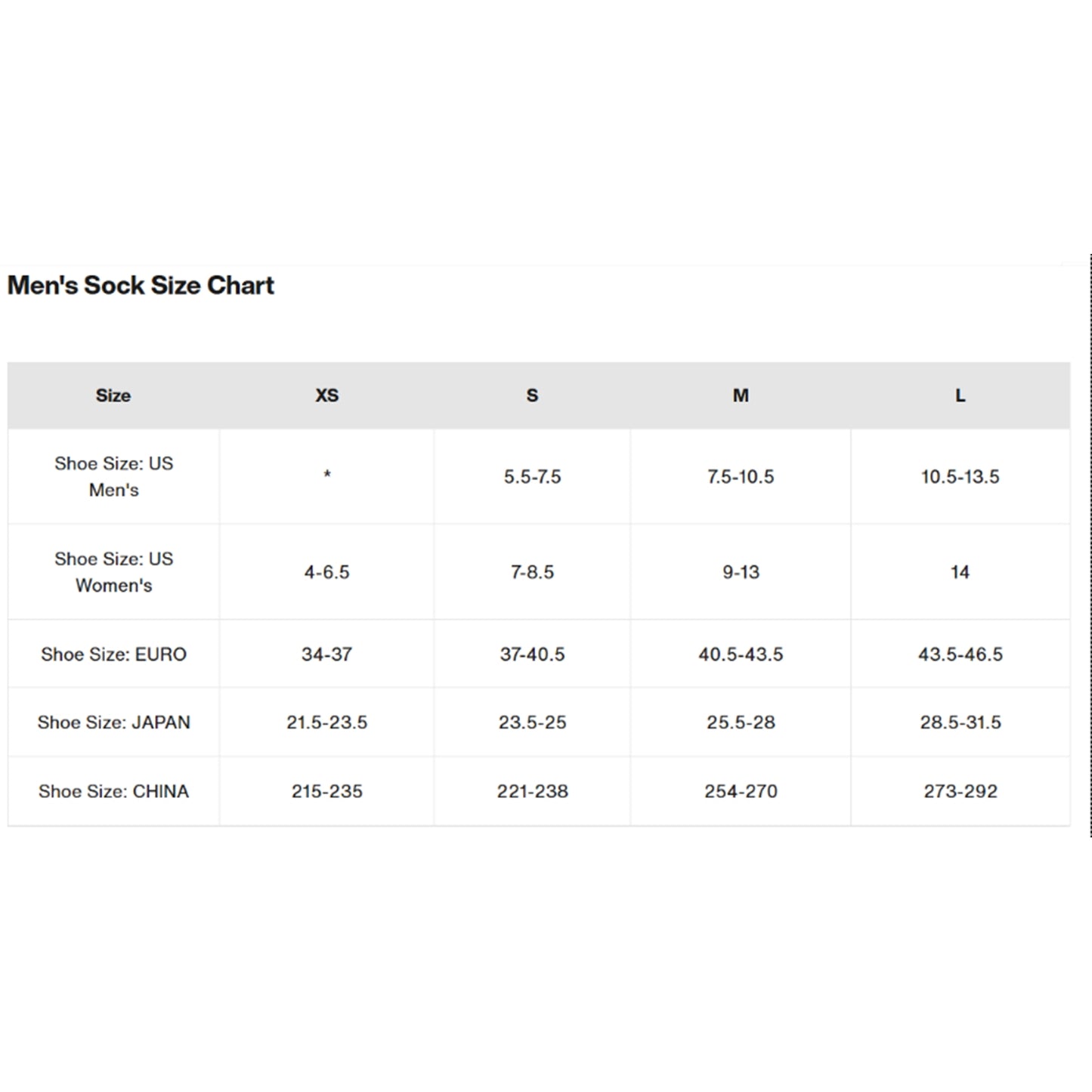Select the 10.5-13.5 cell
Screen dimensions: 1092x1092
tap(960, 477)
